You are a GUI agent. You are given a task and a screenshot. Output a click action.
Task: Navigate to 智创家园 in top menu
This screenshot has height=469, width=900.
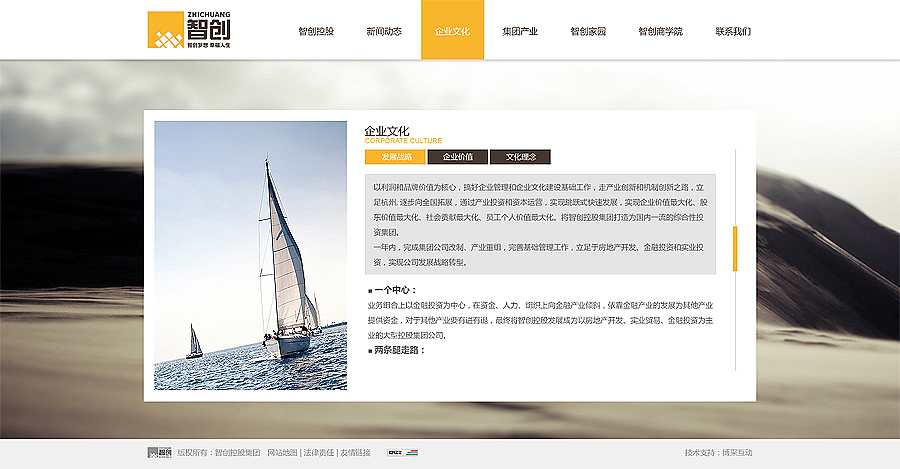[588, 32]
